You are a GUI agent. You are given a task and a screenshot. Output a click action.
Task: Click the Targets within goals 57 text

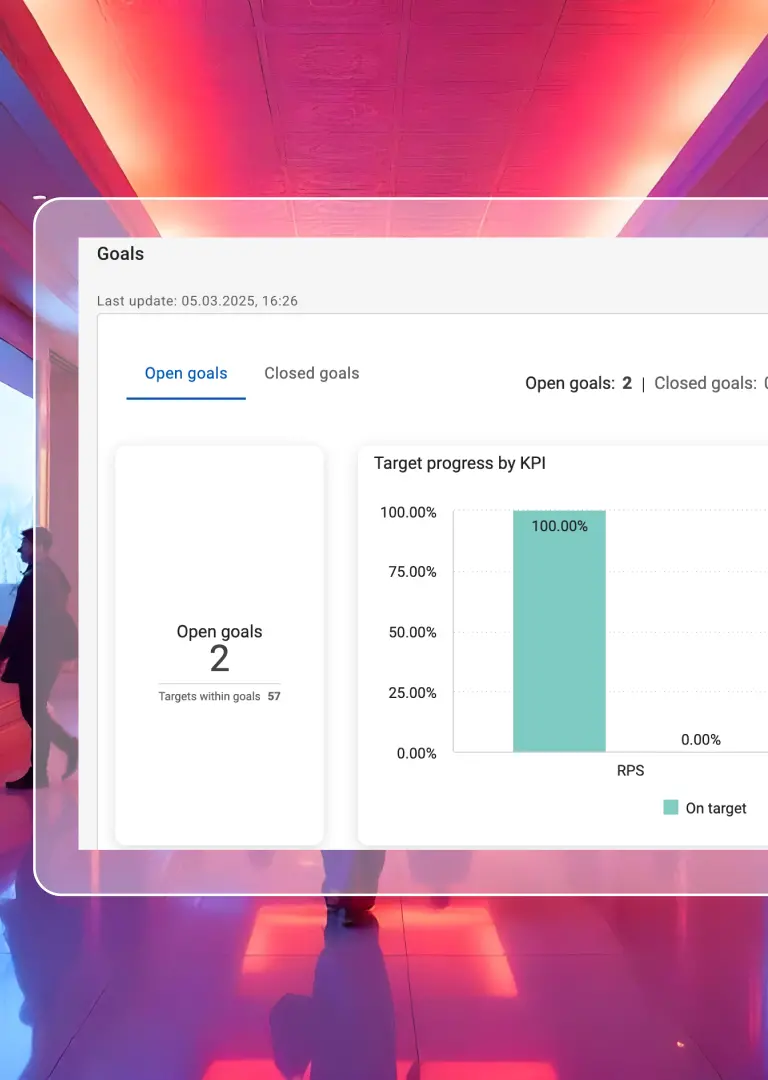[219, 696]
